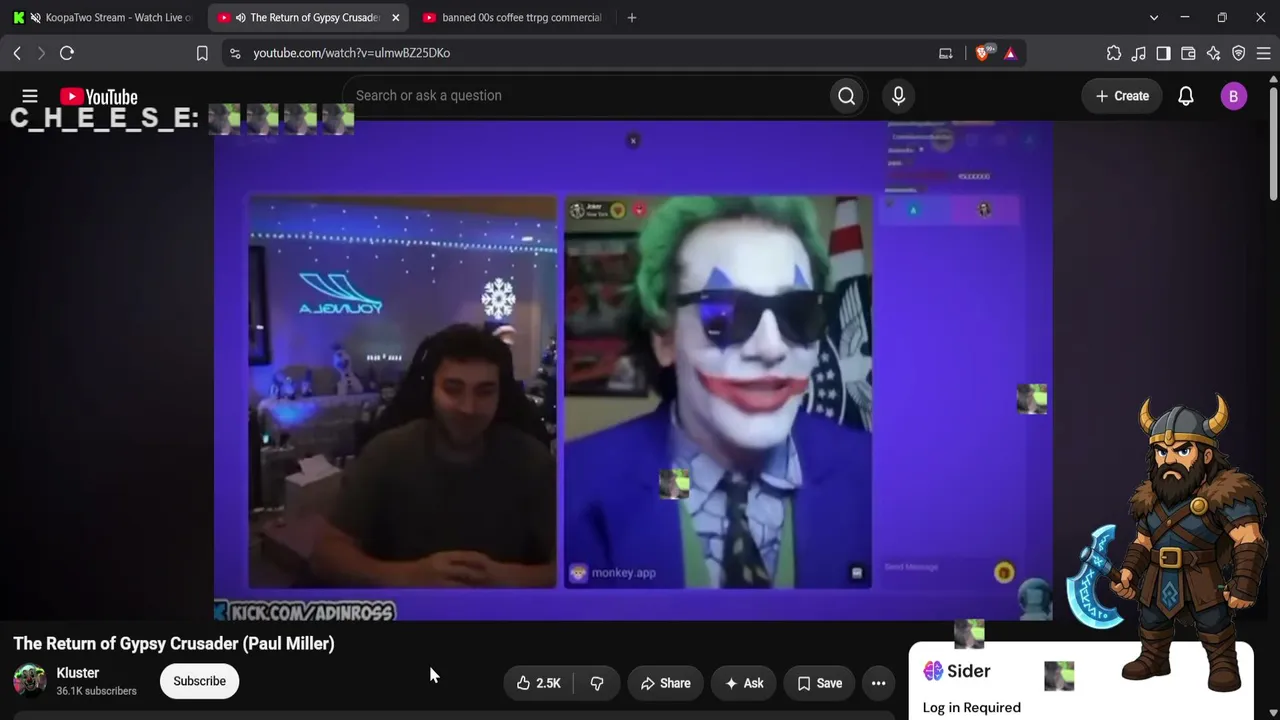The height and width of the screenshot is (720, 1280).
Task: Open the Kluster channel name link
Action: pyautogui.click(x=78, y=673)
